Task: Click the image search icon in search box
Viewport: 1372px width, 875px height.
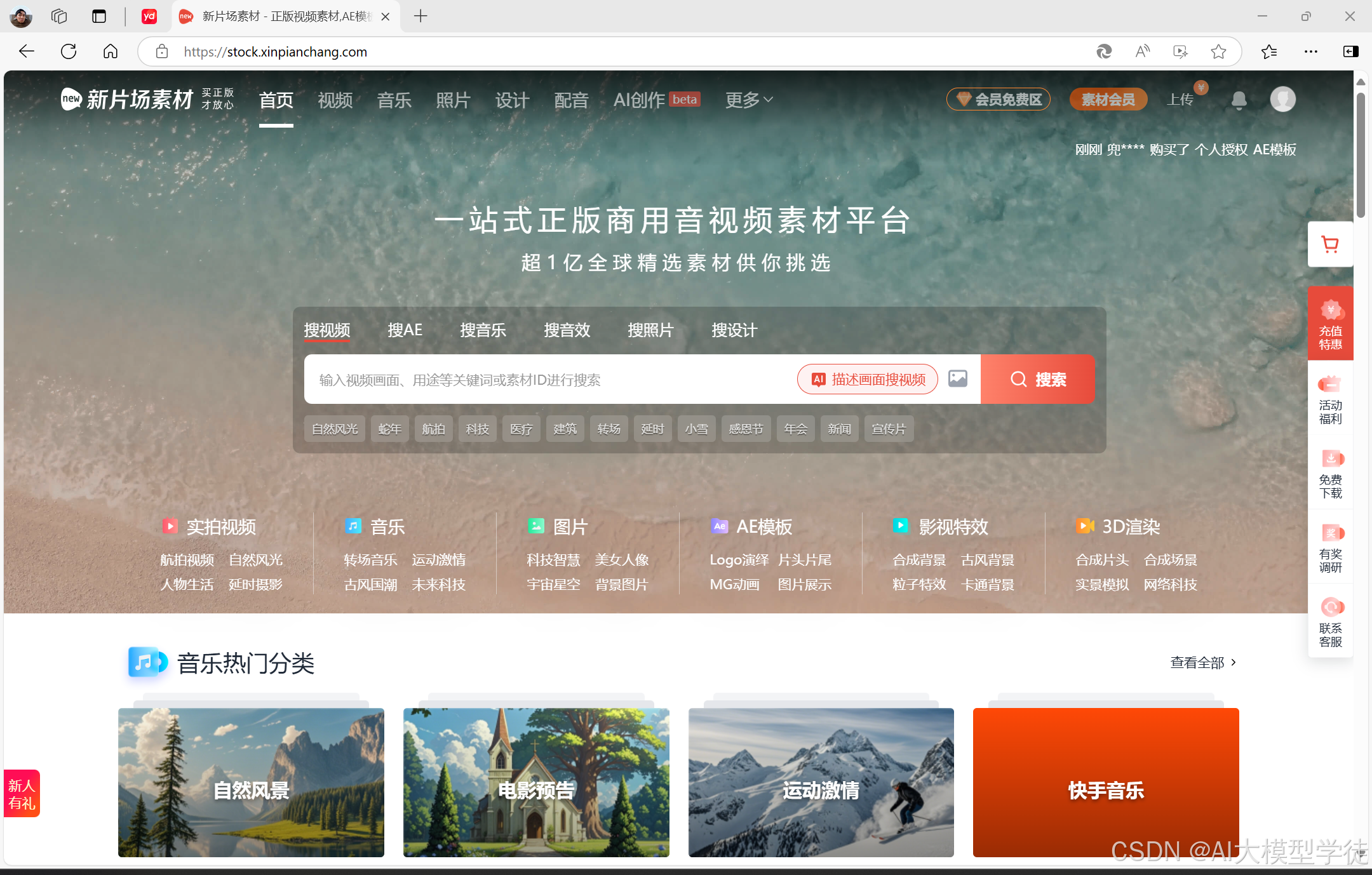Action: [958, 379]
